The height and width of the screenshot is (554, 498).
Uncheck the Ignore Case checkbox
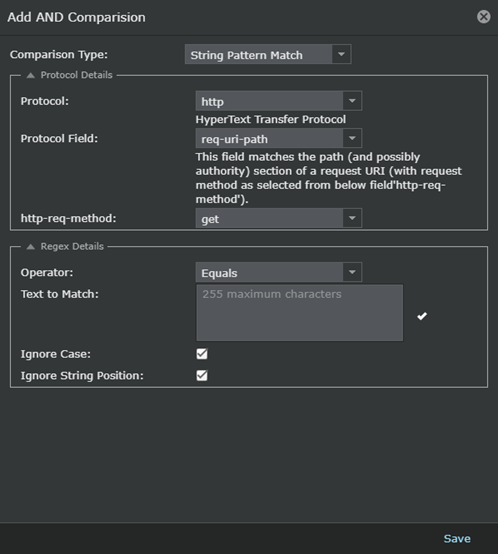[202, 354]
